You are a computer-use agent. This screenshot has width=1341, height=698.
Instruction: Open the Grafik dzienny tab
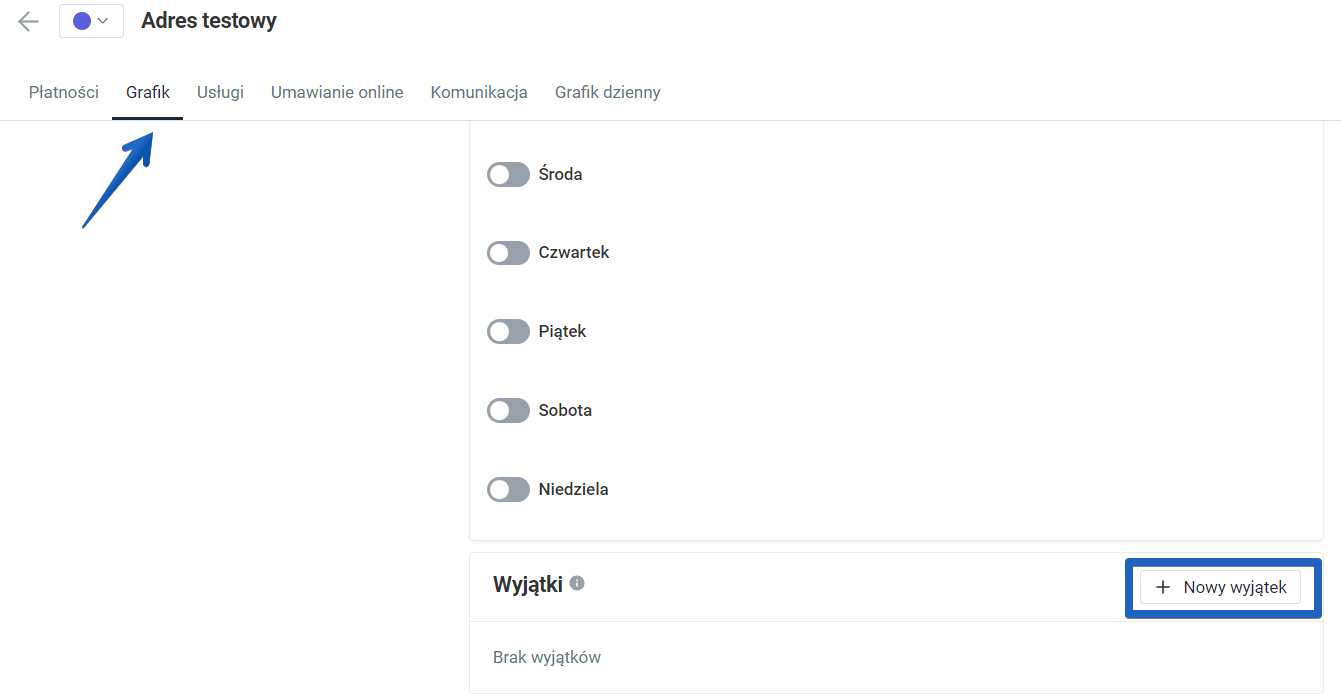click(x=607, y=91)
